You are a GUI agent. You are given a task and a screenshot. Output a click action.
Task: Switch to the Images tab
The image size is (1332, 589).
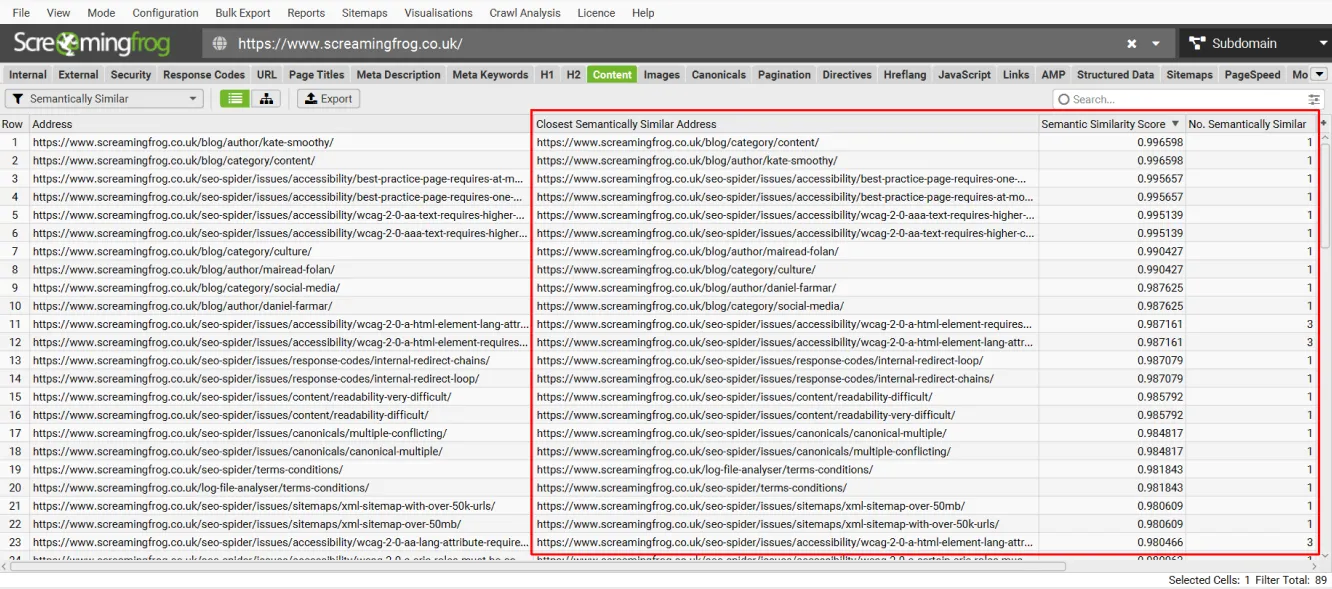pos(661,74)
